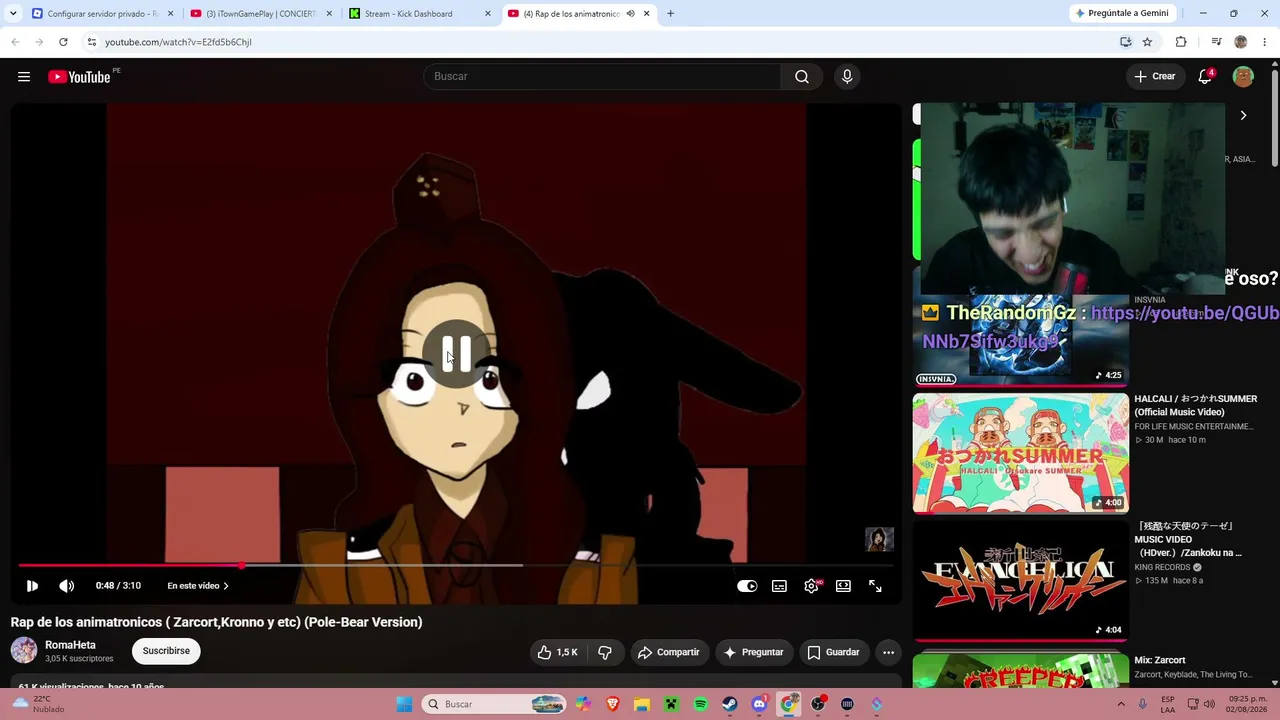
Task: Open Chrome tab search dropdown
Action: pos(13,14)
